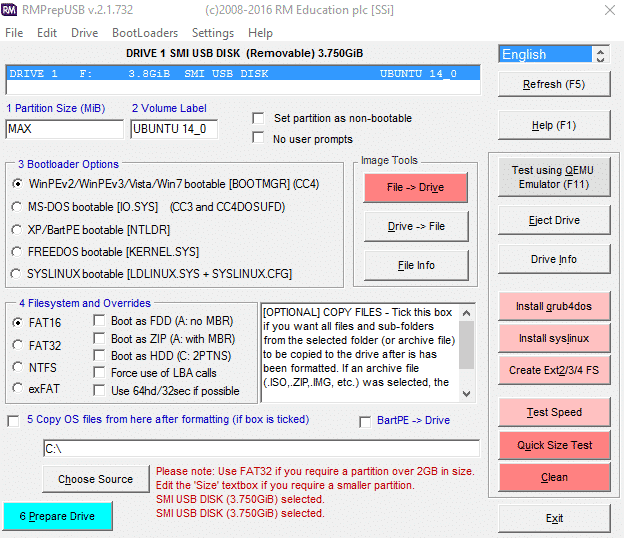624x538 pixels.
Task: Enable Boot as HDD (C: 2PTNS)
Action: [100, 356]
